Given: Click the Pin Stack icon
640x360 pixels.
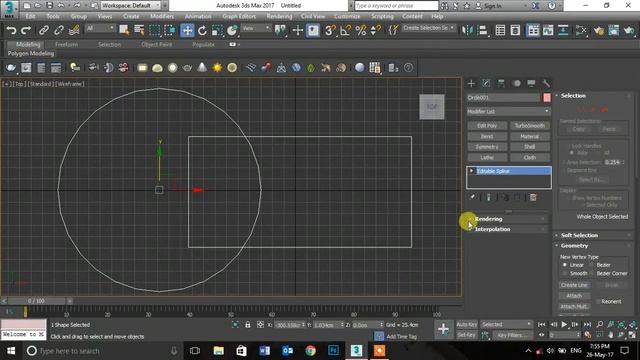Looking at the screenshot, I should (472, 197).
